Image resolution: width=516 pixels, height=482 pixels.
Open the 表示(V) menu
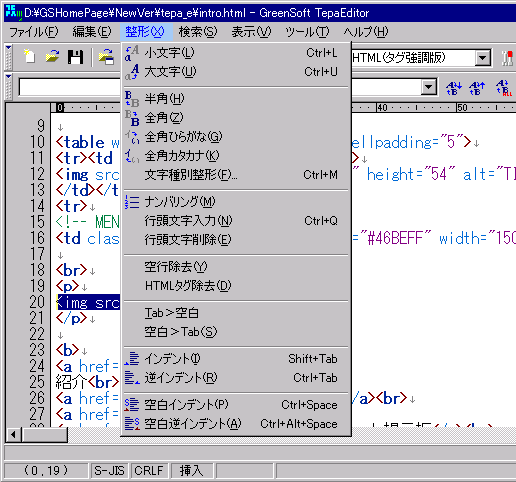point(251,32)
